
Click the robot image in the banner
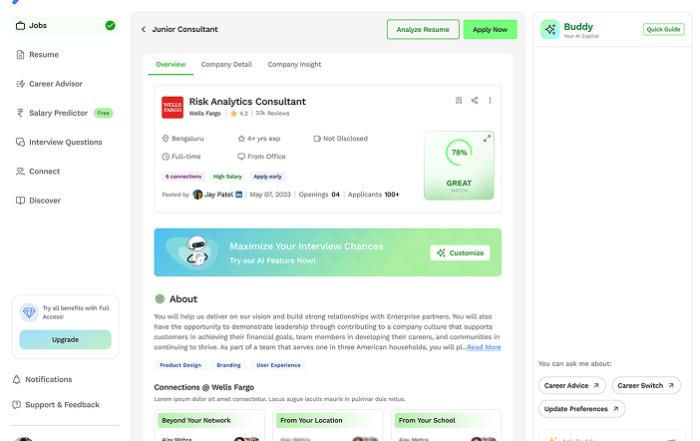195,251
